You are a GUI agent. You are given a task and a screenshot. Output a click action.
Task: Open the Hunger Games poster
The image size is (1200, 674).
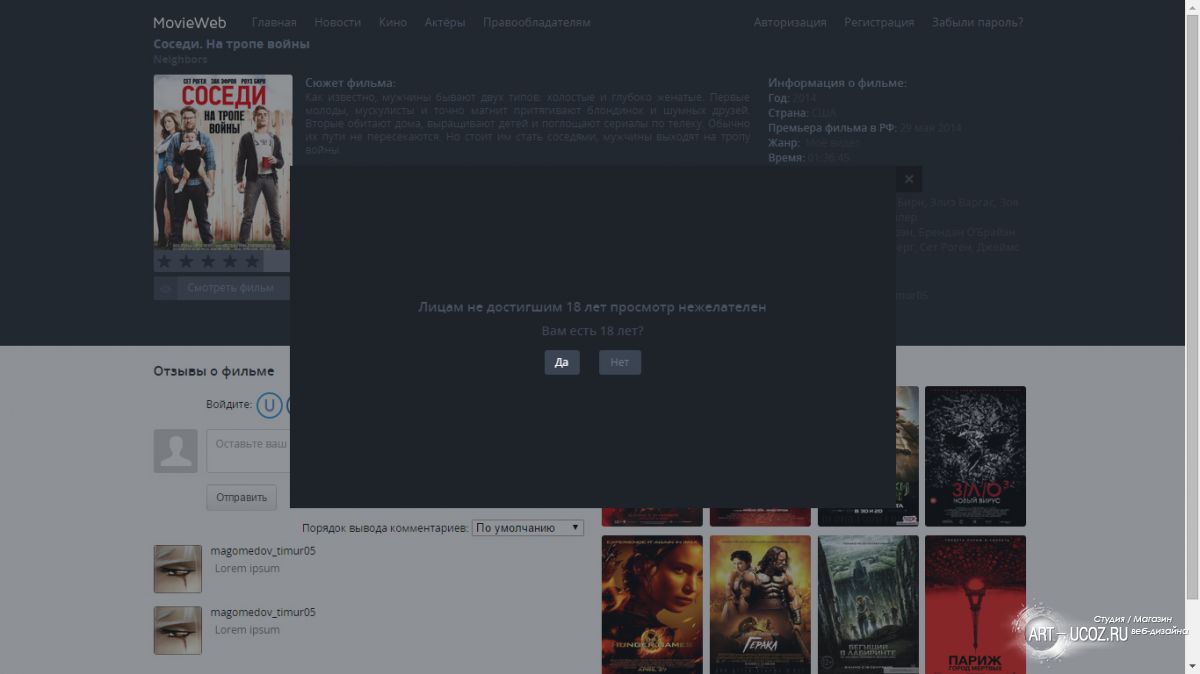pyautogui.click(x=652, y=605)
